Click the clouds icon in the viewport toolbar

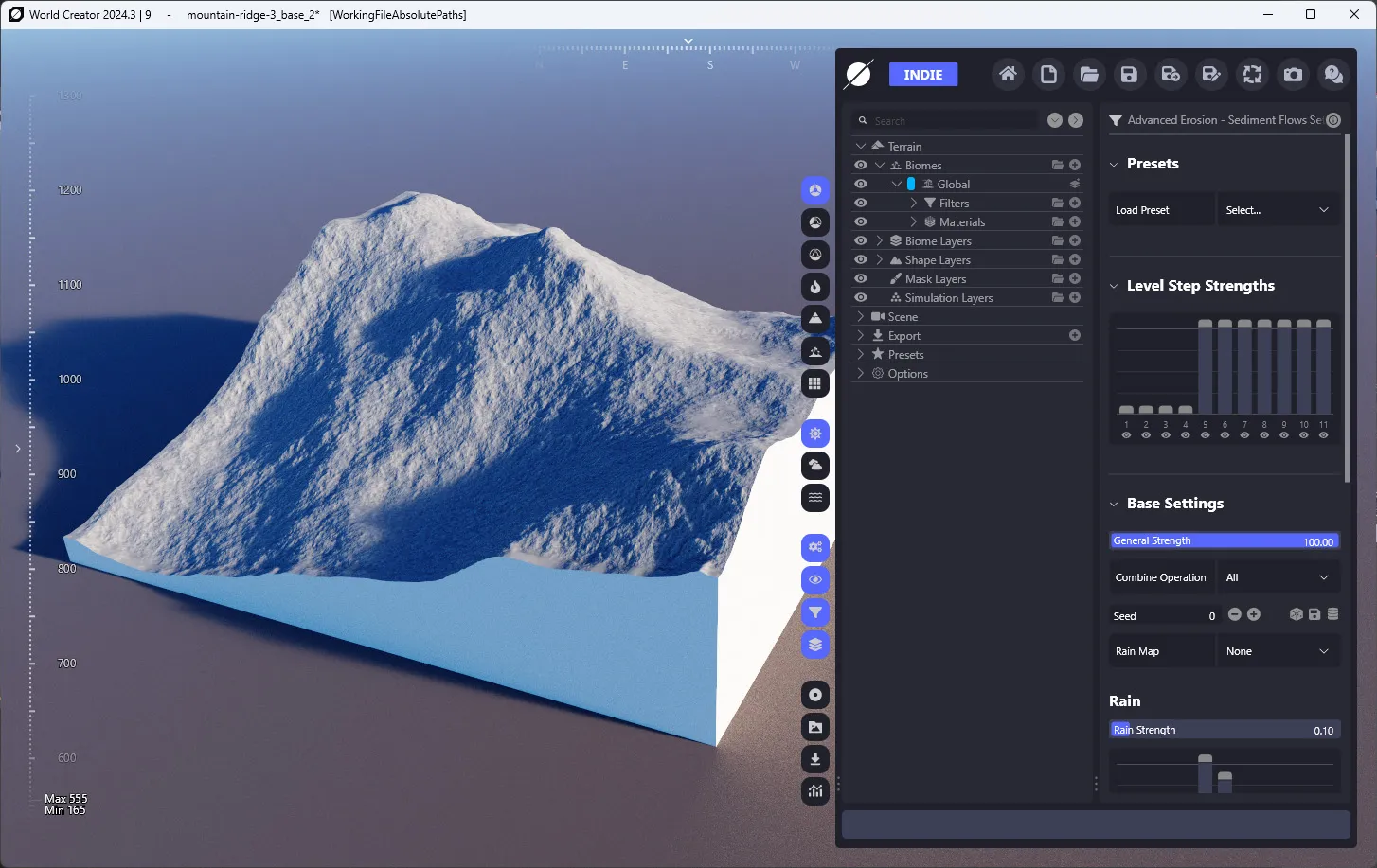(815, 466)
